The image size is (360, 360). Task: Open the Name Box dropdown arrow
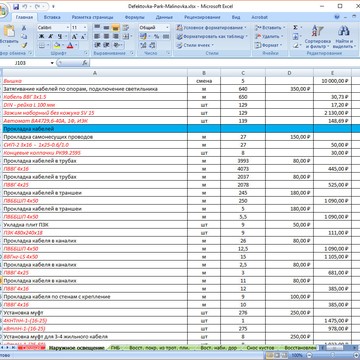[52, 63]
